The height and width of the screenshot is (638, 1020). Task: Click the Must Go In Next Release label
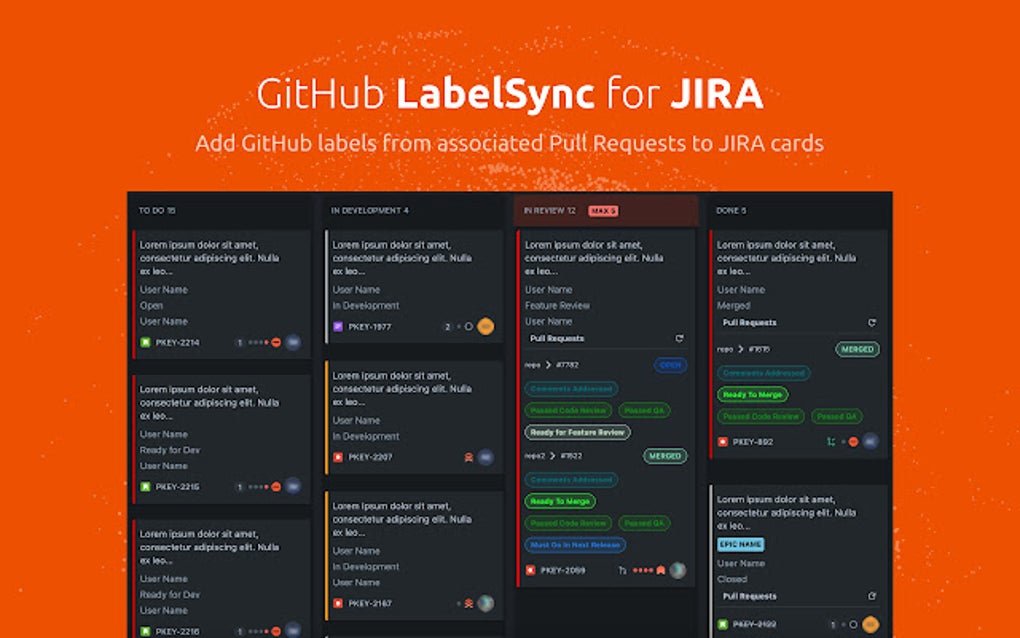[575, 545]
